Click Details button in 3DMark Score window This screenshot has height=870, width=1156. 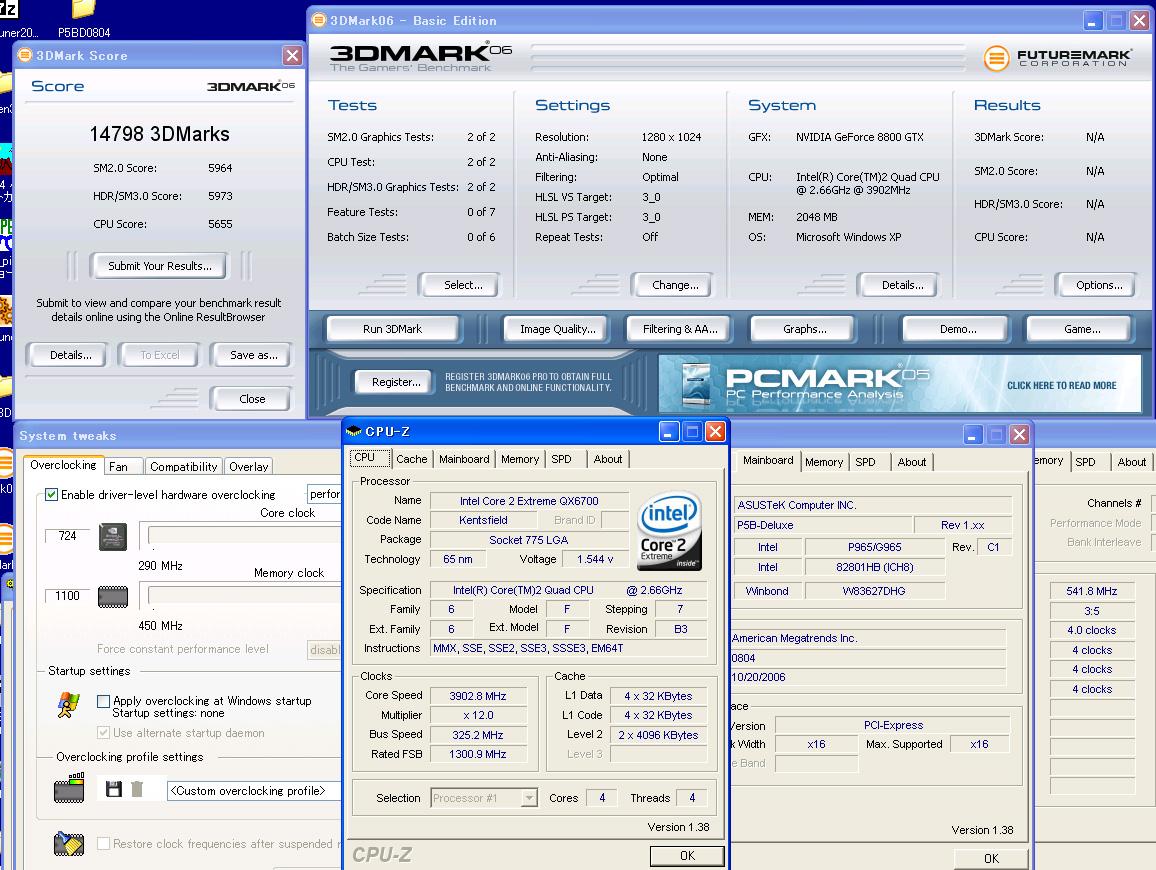71,355
